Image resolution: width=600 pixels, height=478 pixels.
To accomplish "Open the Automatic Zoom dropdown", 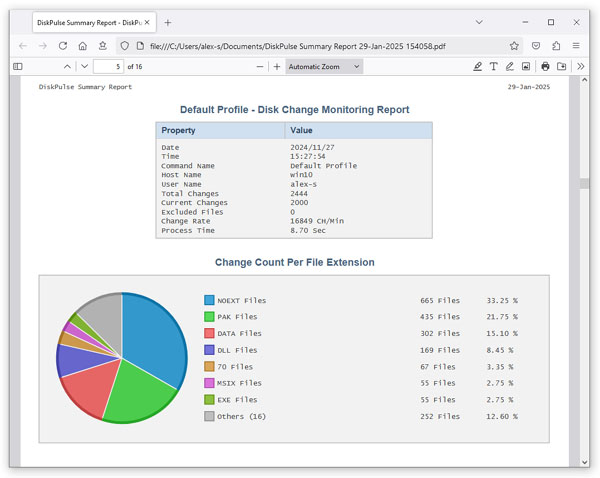I will point(324,67).
